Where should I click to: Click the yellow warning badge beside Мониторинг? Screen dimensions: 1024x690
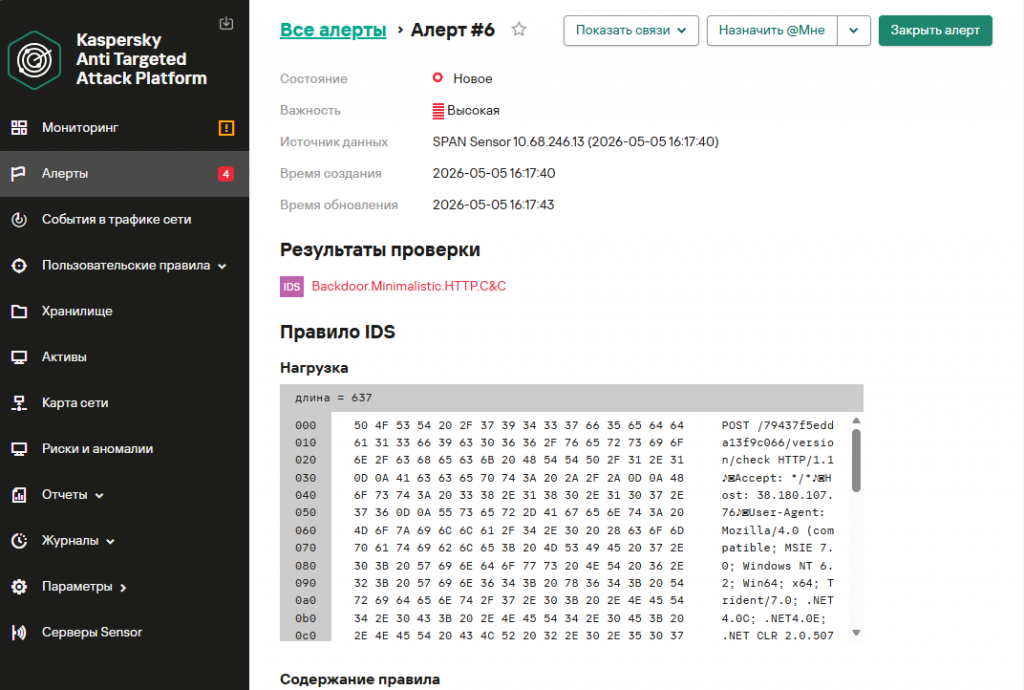point(226,128)
